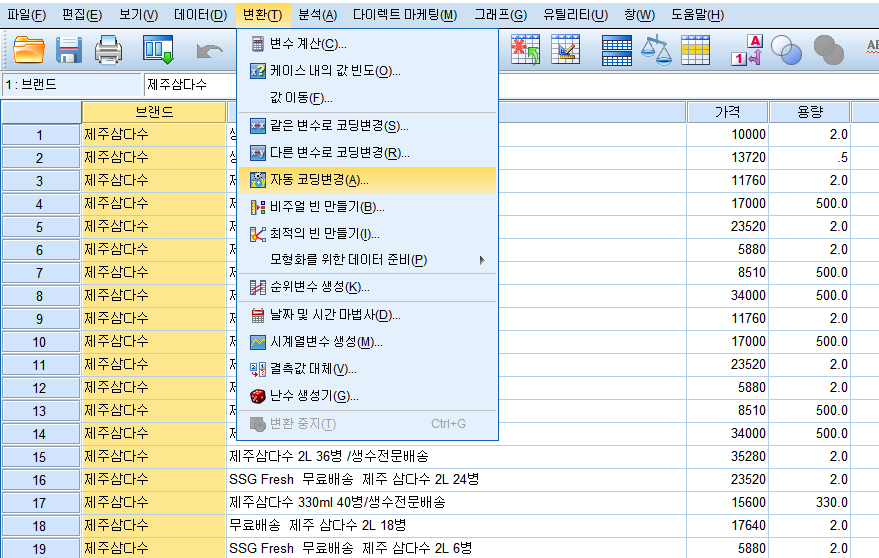This screenshot has height=558, width=879.
Task: Click cell '제주삼다수 330ml 40병/생수전문배송'
Action: (457, 502)
